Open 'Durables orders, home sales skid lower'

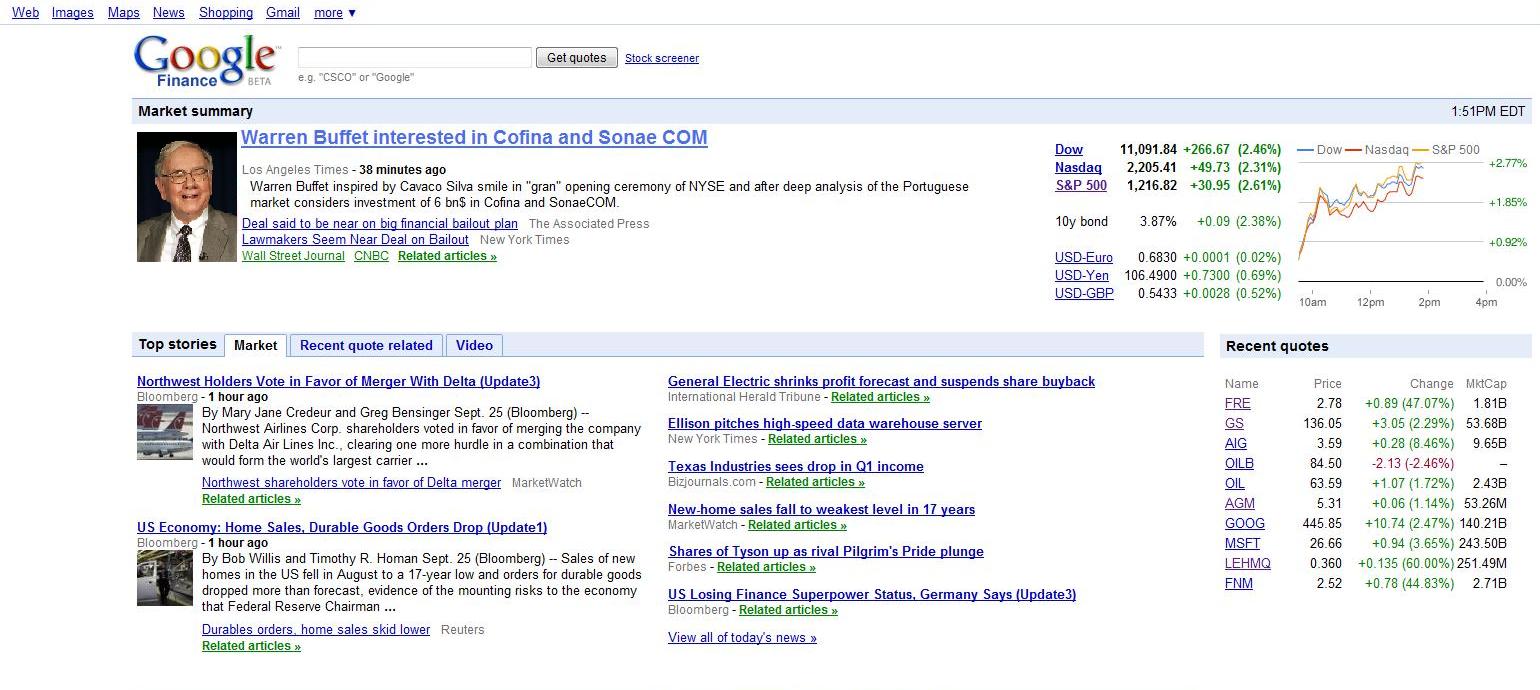(x=316, y=630)
